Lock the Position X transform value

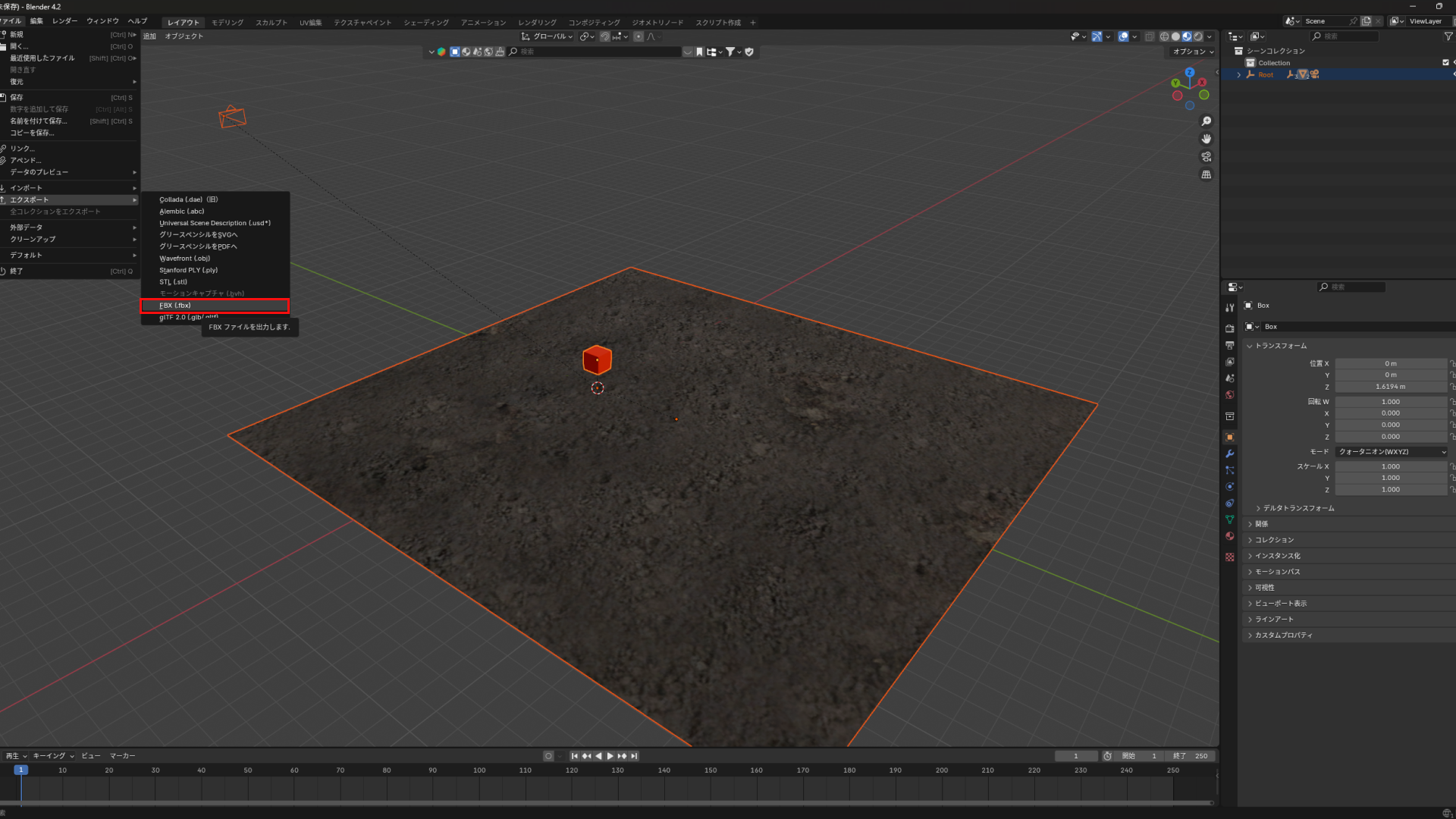pyautogui.click(x=1452, y=364)
